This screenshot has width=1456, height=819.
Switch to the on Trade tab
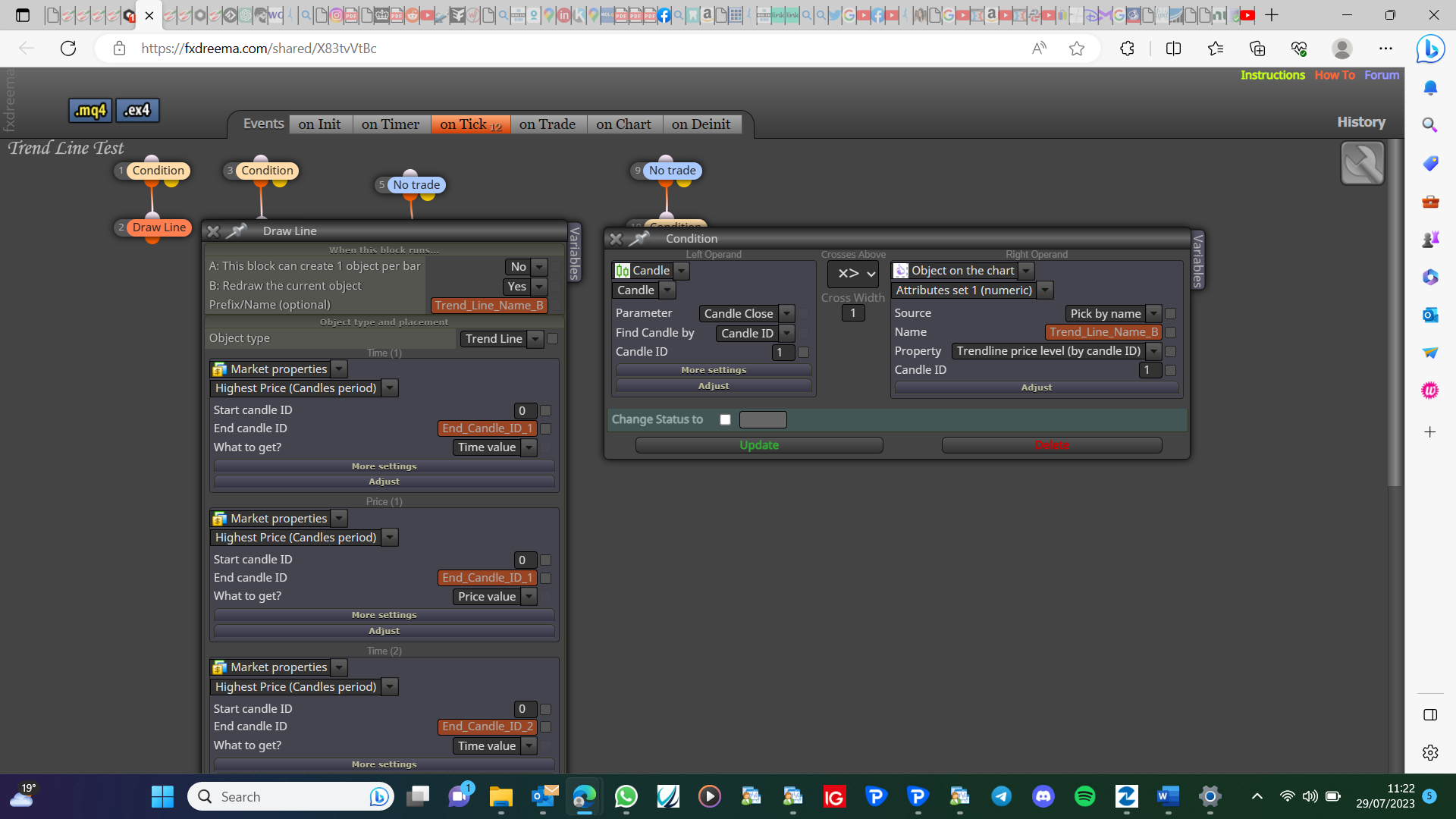pyautogui.click(x=548, y=124)
